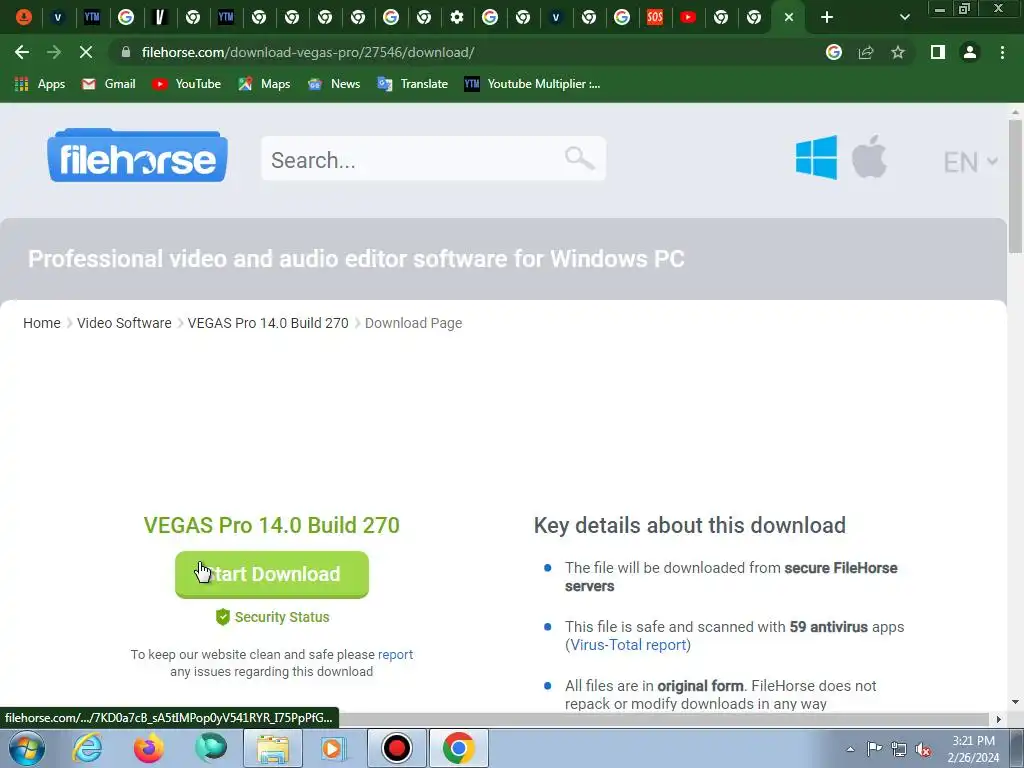Bookmark this page with the star
Viewport: 1024px width, 768px height.
[x=898, y=52]
